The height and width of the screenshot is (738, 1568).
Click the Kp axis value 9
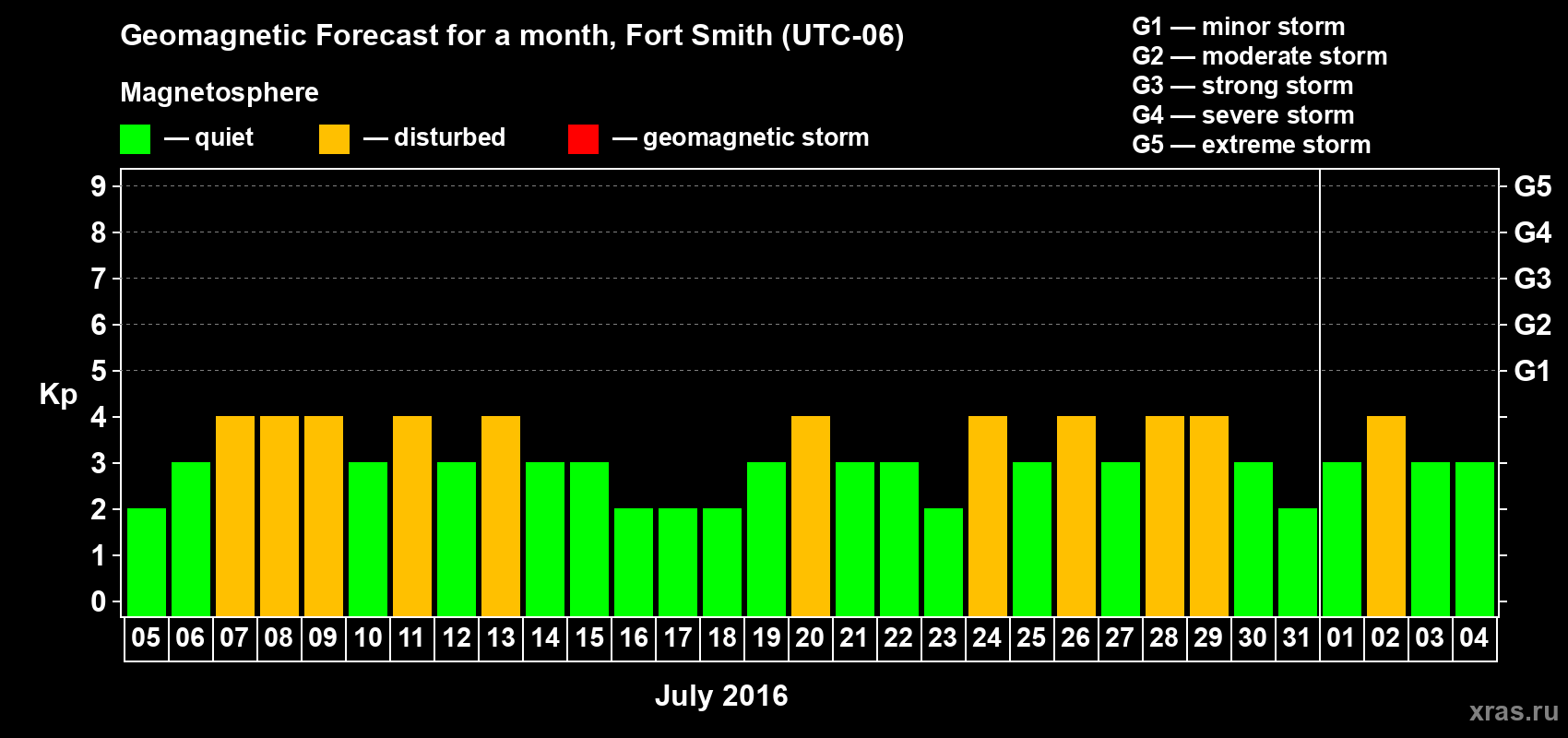(x=99, y=186)
